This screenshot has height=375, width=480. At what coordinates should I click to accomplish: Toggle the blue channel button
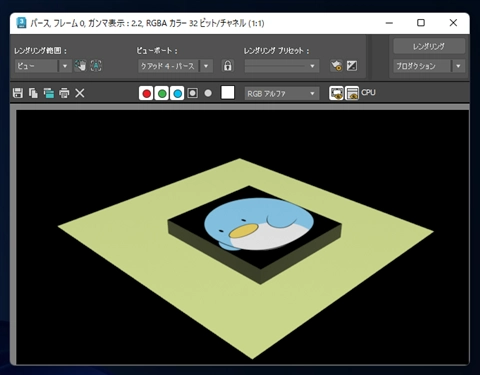[177, 93]
